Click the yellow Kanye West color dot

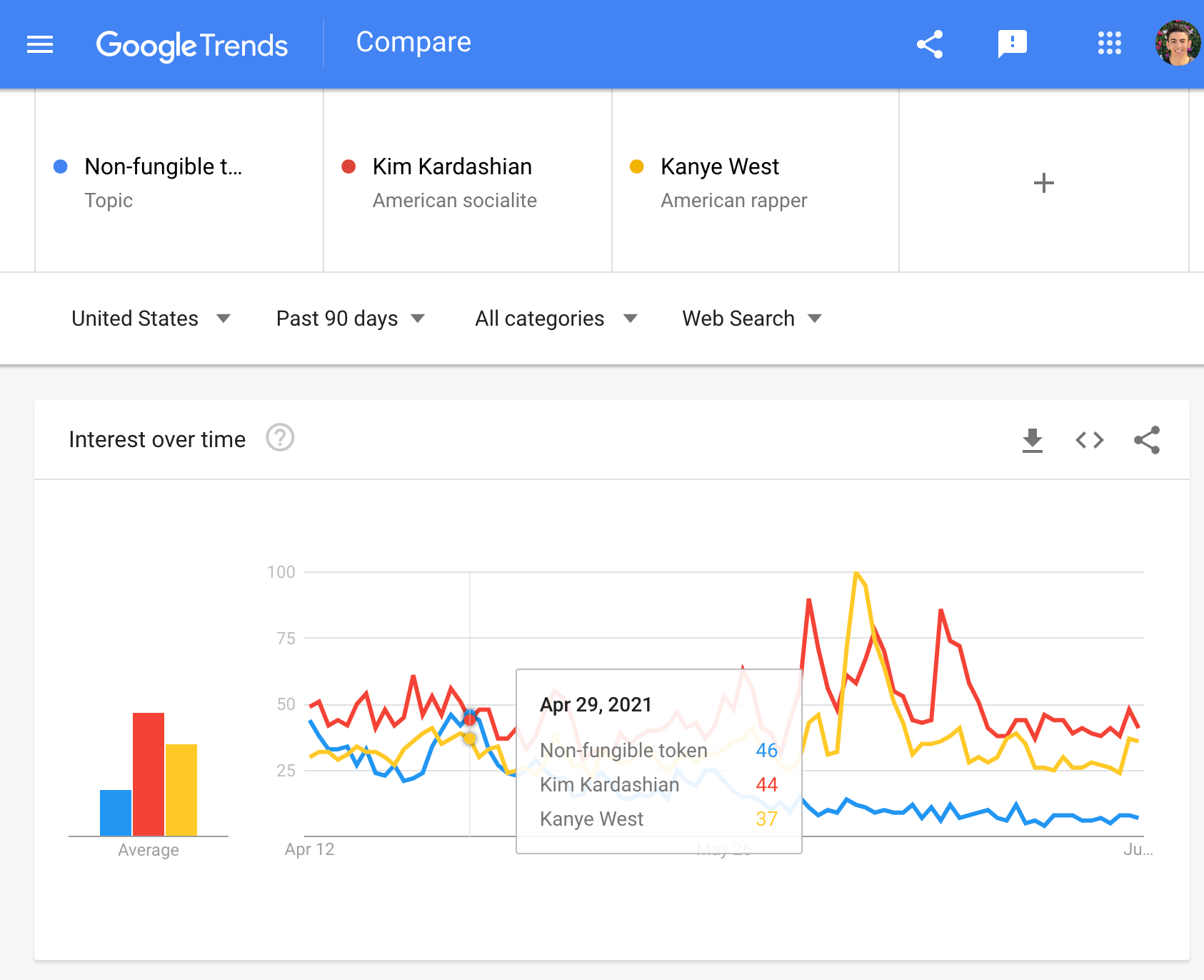coord(637,166)
